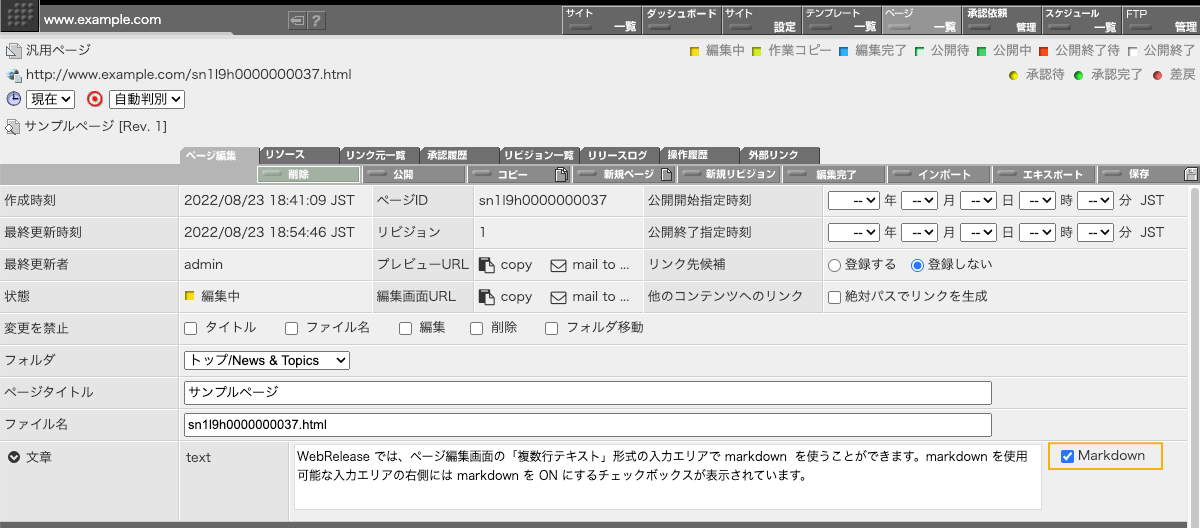Open the 自動判別 dropdown
The width and height of the screenshot is (1200, 528).
[147, 99]
